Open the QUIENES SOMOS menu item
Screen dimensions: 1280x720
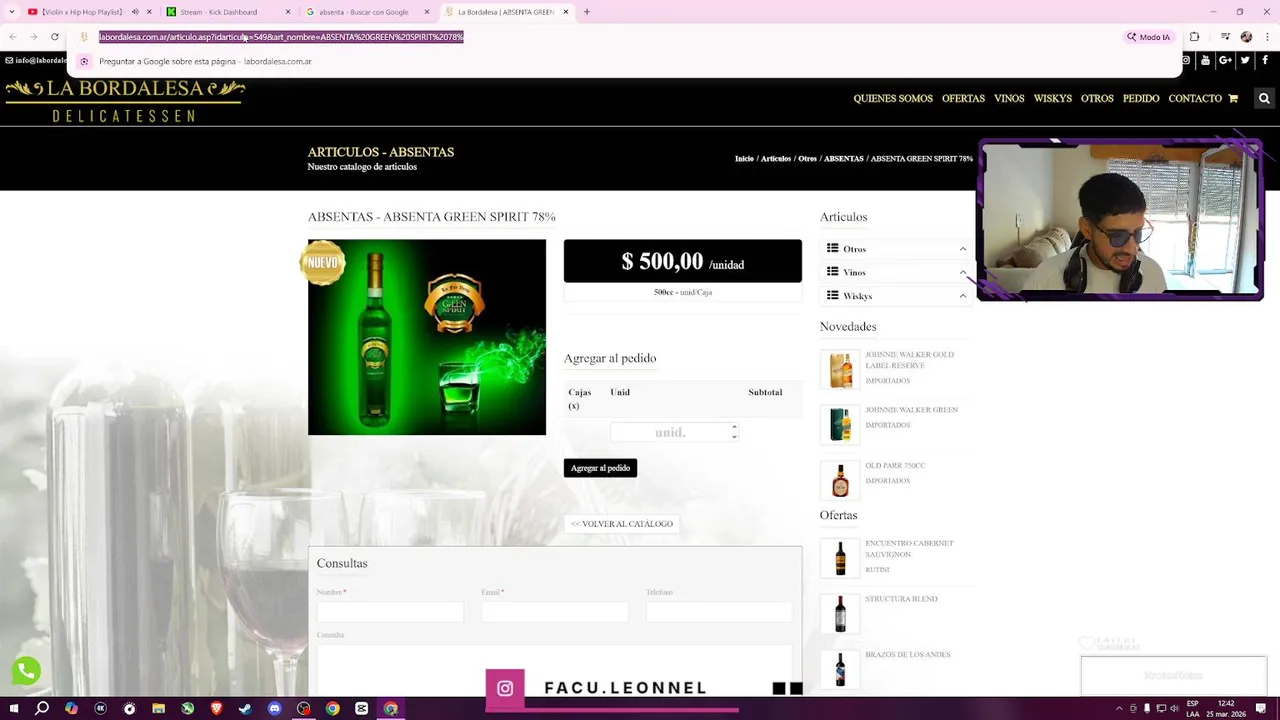point(893,98)
